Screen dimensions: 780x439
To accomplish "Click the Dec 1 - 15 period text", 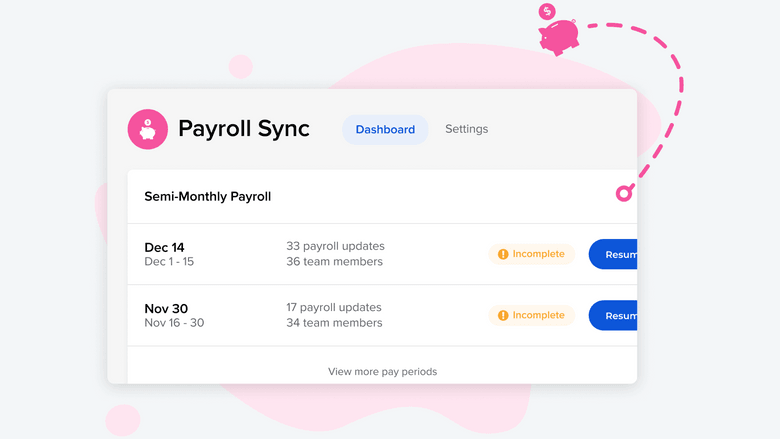I will click(x=169, y=262).
